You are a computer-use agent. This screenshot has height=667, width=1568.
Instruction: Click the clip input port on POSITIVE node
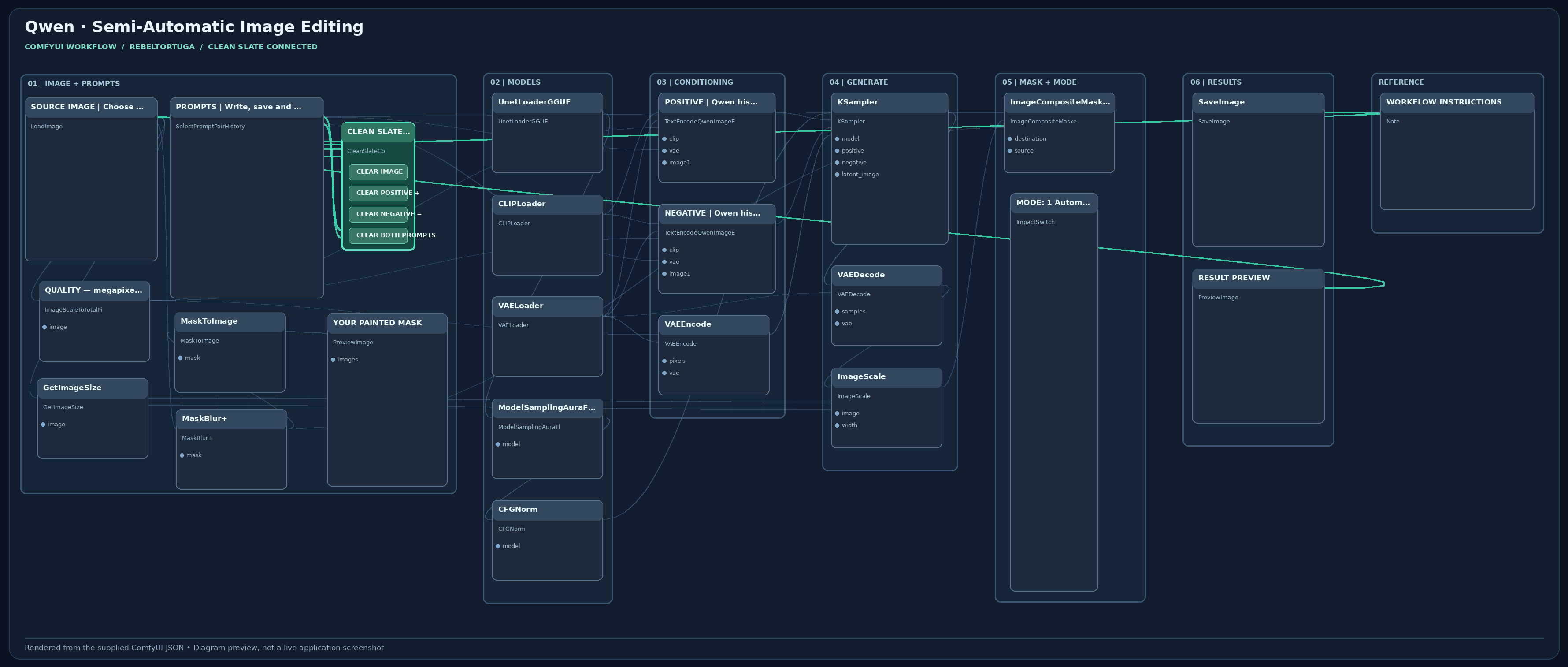(664, 139)
